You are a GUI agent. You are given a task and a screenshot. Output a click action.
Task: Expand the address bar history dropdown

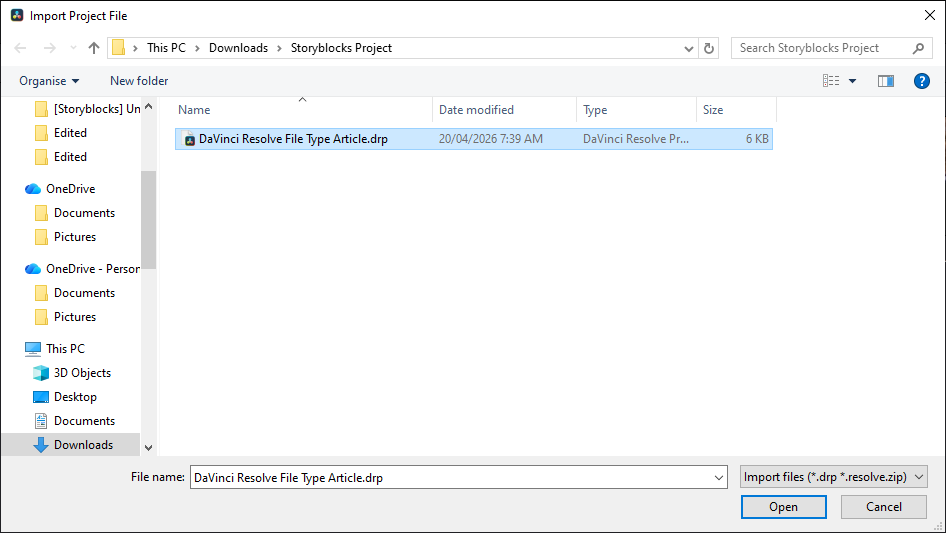[x=688, y=48]
